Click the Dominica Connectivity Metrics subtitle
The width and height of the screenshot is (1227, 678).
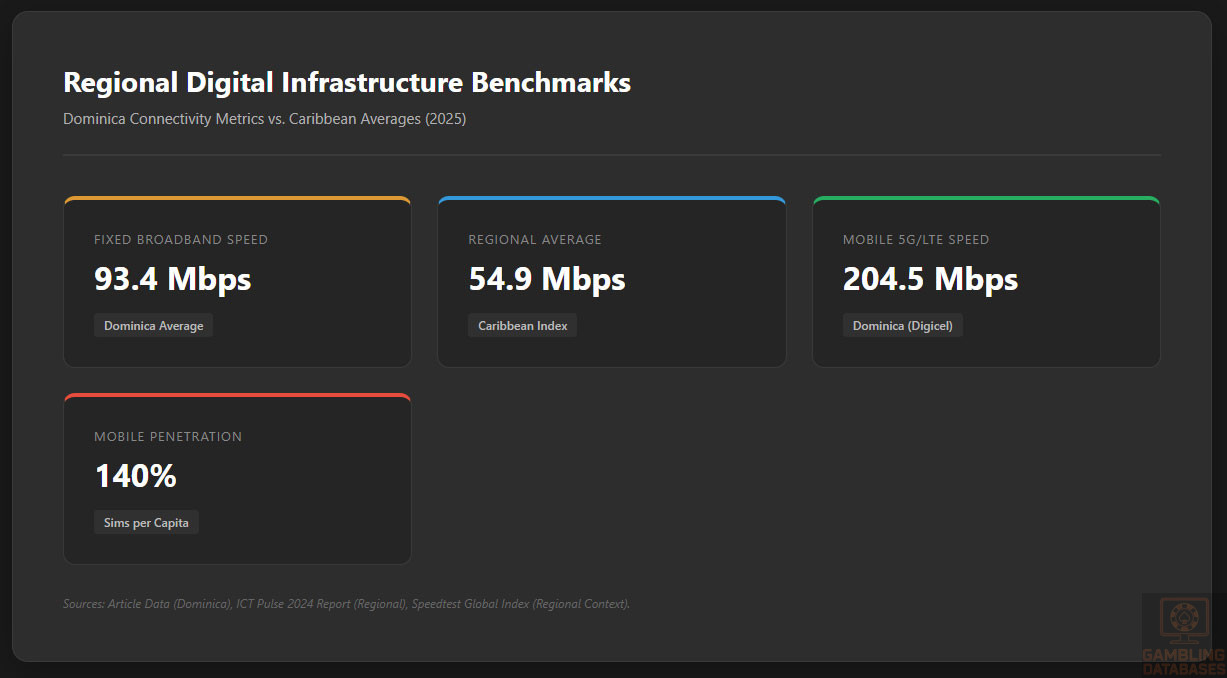click(x=264, y=119)
